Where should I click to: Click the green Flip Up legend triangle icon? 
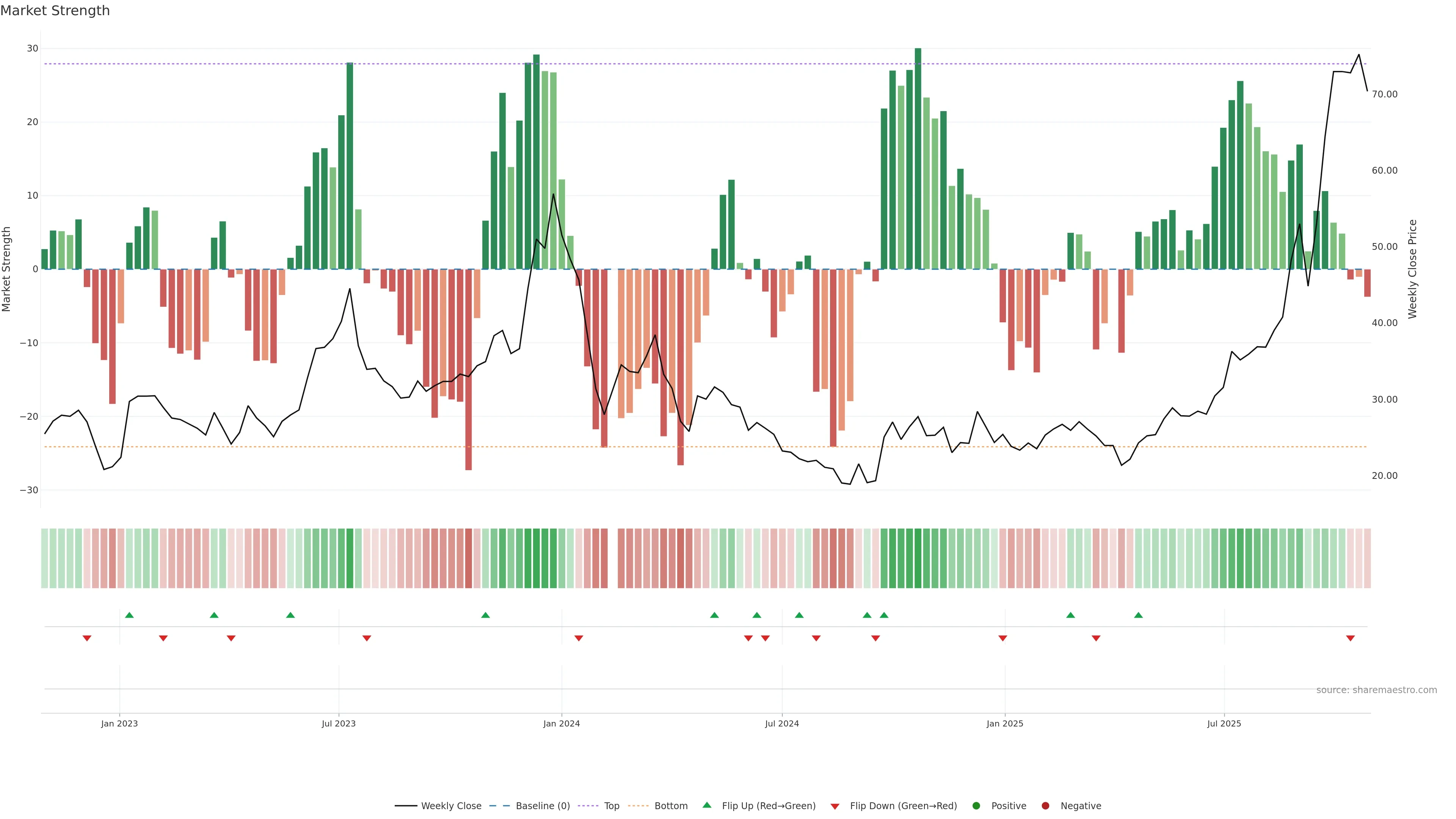coord(706,805)
